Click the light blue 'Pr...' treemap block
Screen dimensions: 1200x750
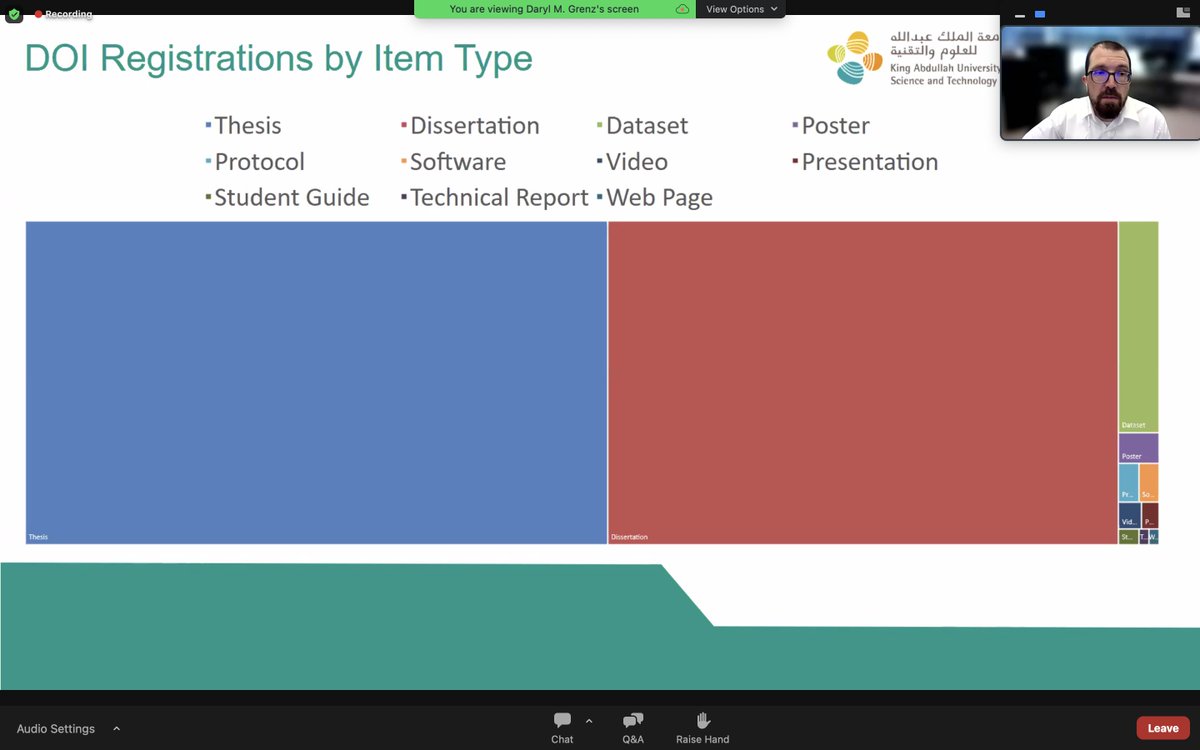coord(1128,483)
